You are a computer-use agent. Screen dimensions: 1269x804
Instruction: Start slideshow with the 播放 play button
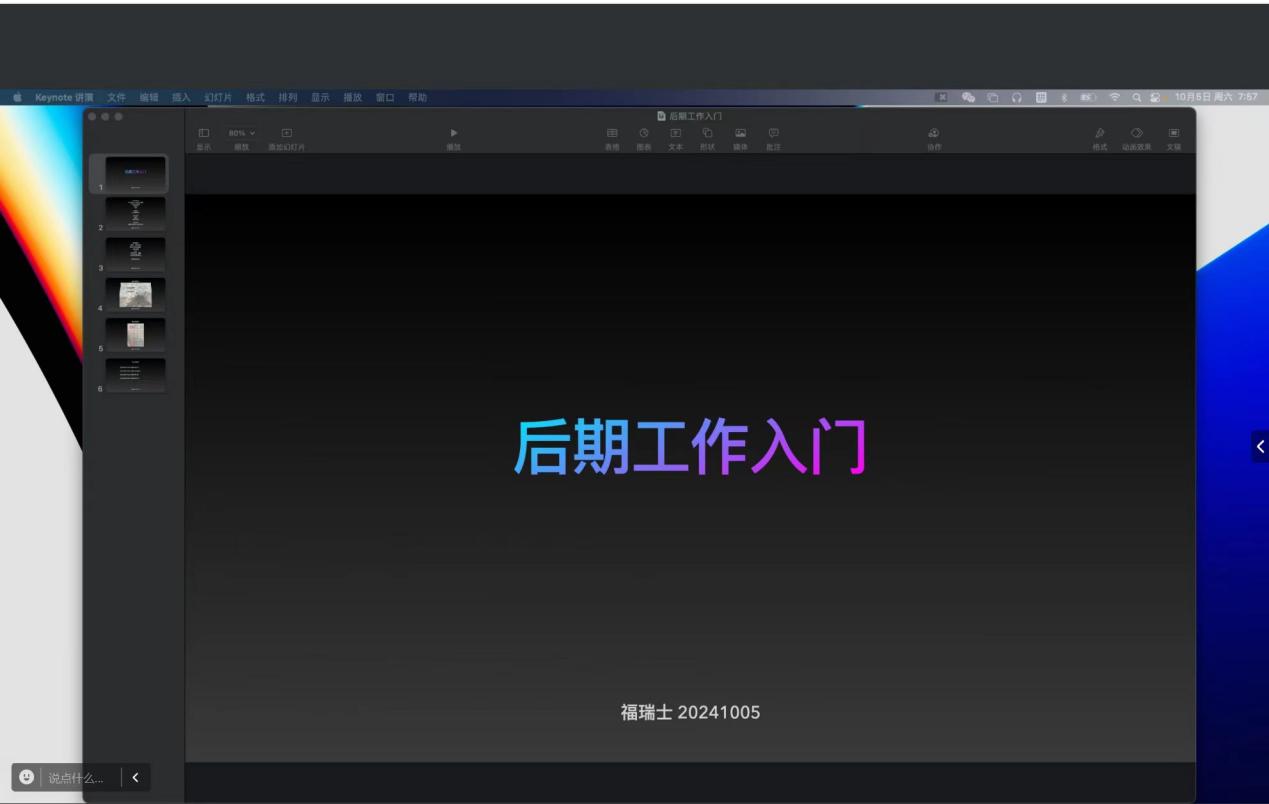click(453, 134)
